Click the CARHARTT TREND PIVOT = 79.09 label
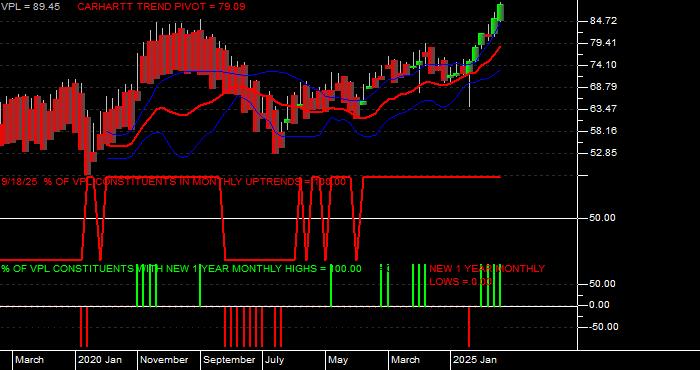Viewport: 700px width, 370px height. tap(161, 7)
